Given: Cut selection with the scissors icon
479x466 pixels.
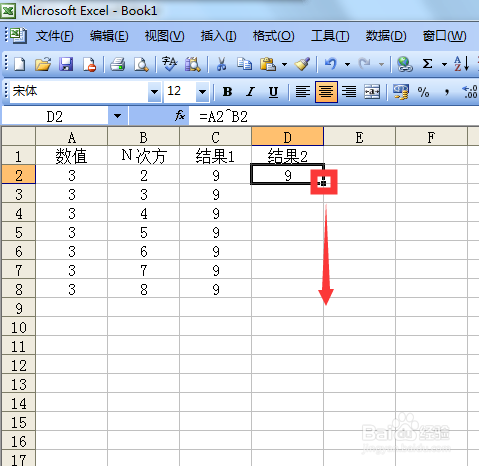Looking at the screenshot, I should pyautogui.click(x=221, y=63).
